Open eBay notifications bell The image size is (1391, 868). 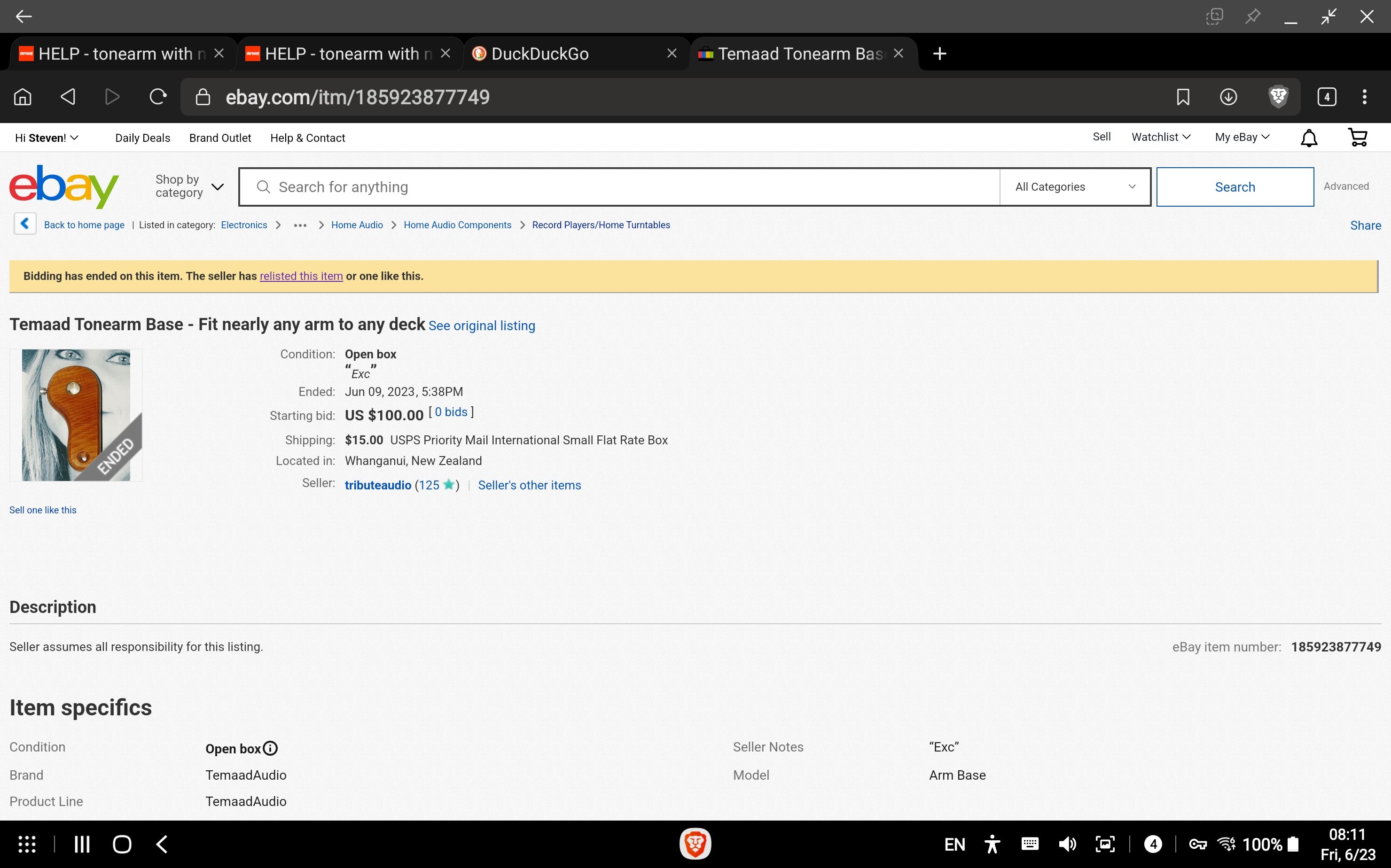pos(1308,138)
